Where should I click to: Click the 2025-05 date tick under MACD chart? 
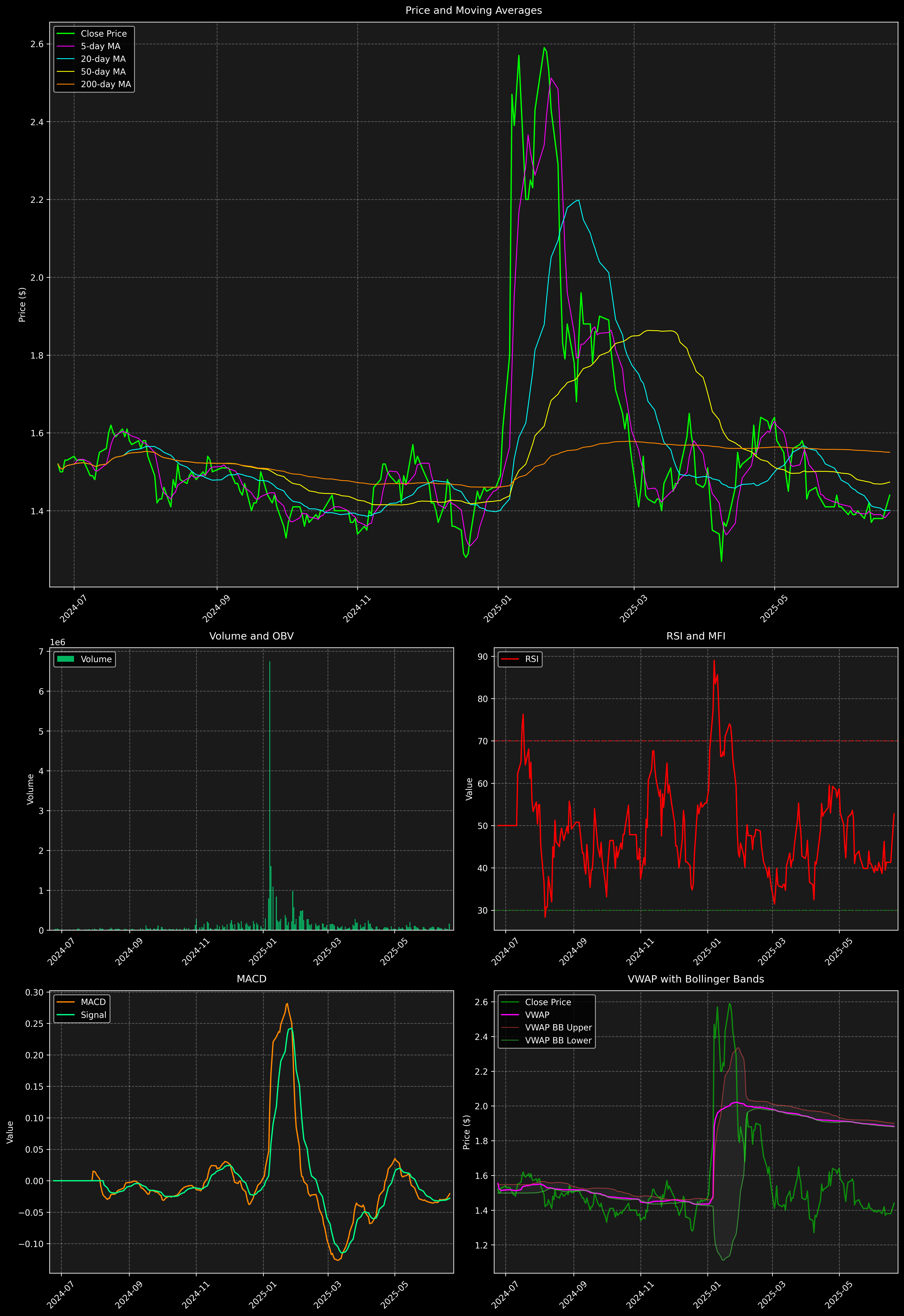(x=394, y=1295)
